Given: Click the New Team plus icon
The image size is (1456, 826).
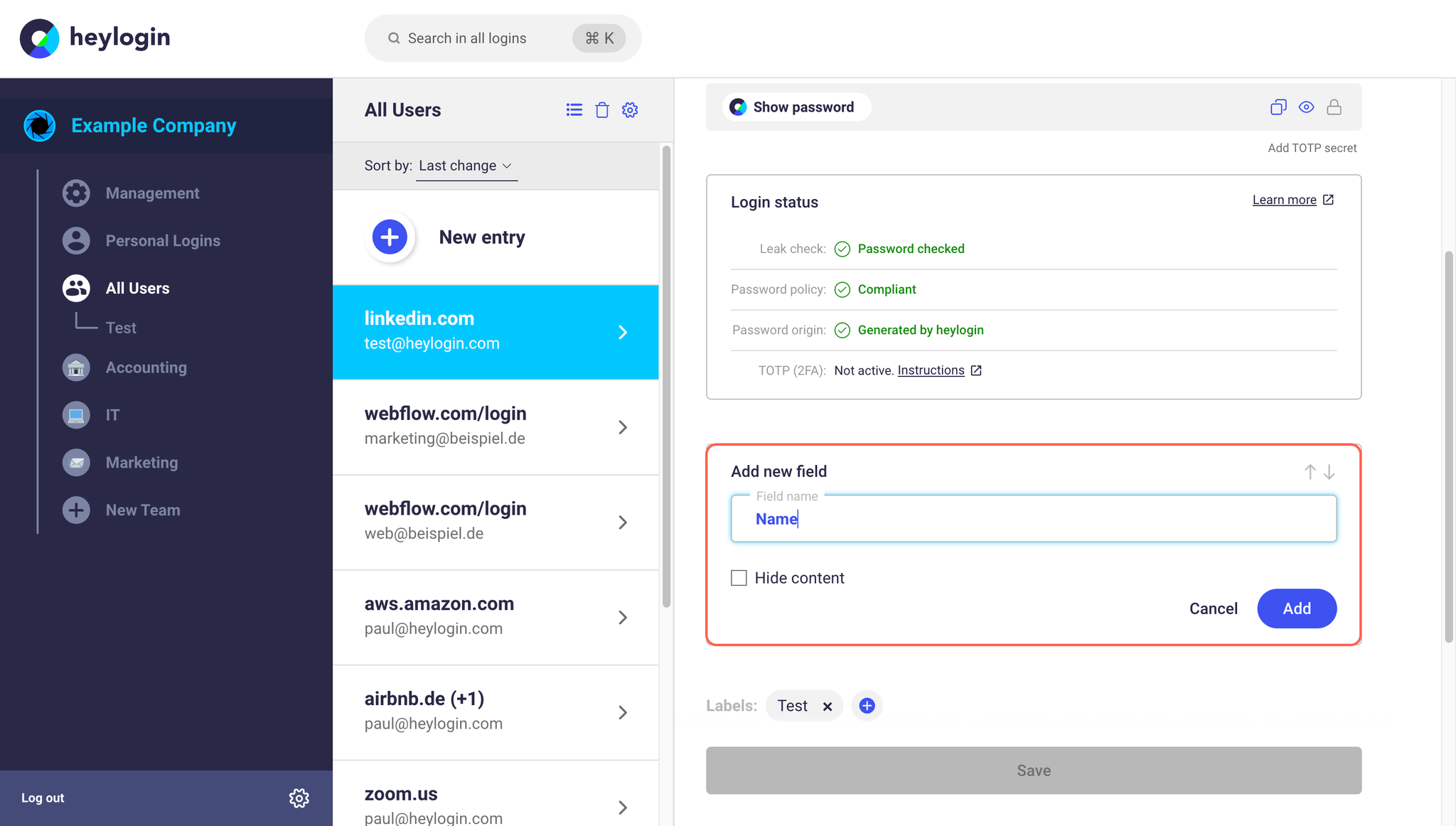Looking at the screenshot, I should click(x=76, y=510).
